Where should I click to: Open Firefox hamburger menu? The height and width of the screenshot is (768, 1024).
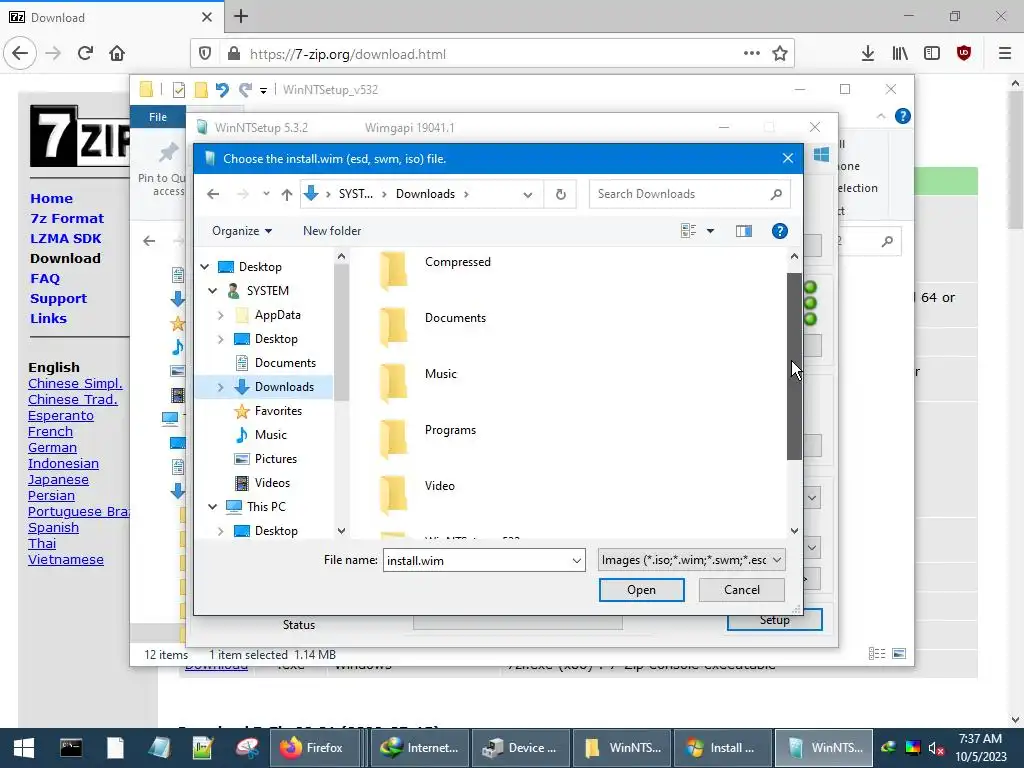click(x=1005, y=54)
